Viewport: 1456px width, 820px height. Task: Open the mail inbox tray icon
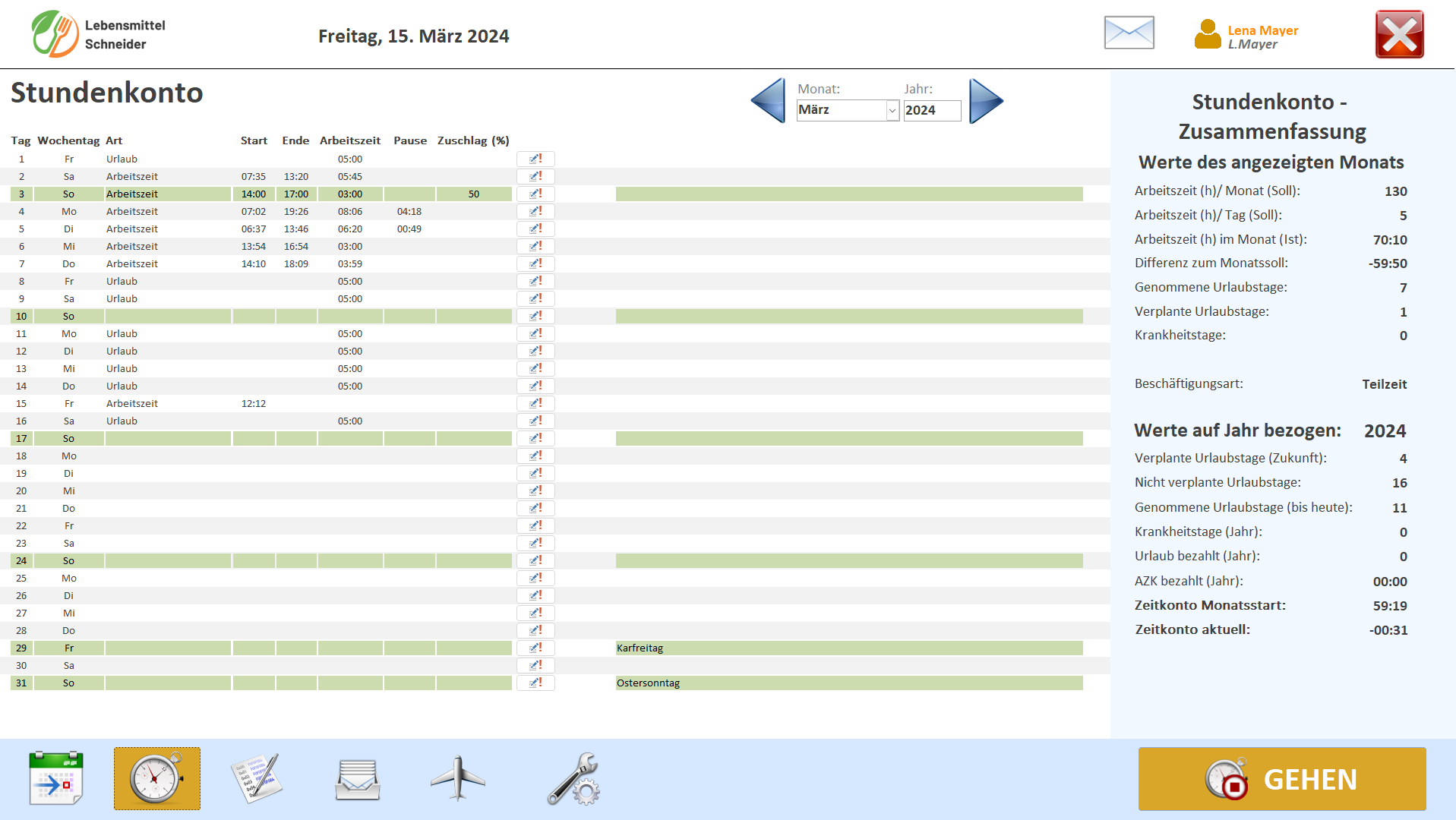358,779
